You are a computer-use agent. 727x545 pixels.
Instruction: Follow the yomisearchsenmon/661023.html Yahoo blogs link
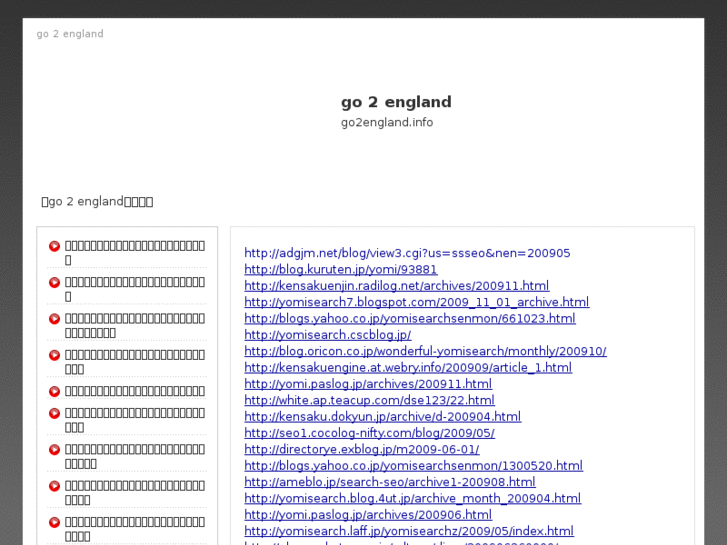410,318
